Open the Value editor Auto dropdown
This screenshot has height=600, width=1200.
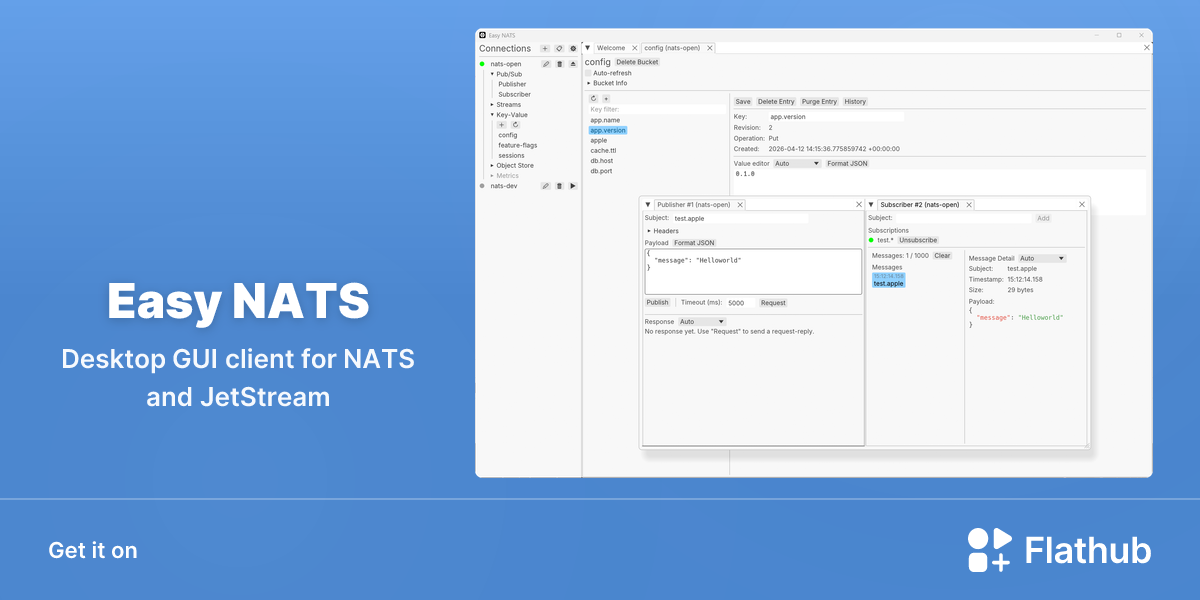797,163
